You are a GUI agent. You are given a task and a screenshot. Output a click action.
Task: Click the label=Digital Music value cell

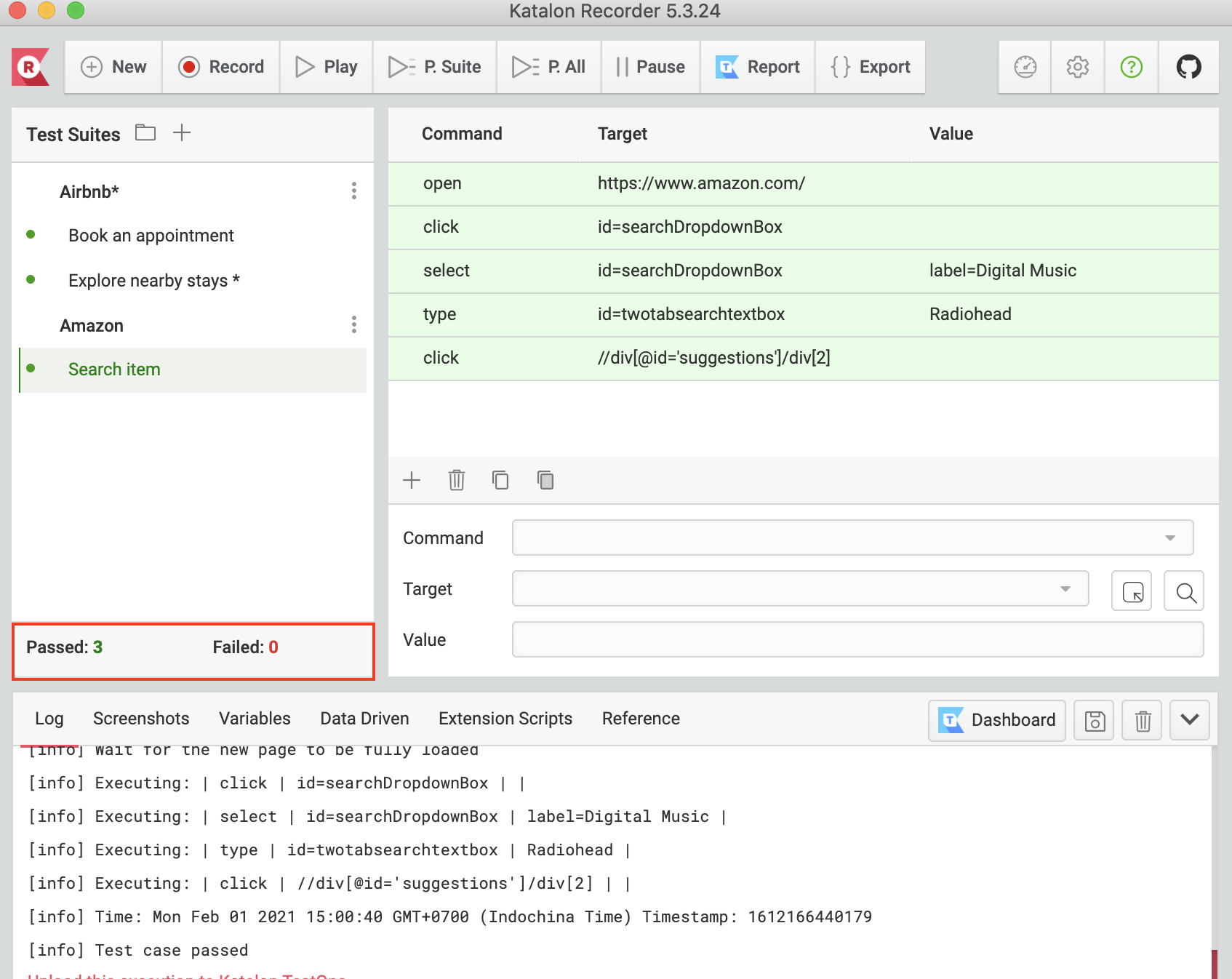(x=1003, y=271)
